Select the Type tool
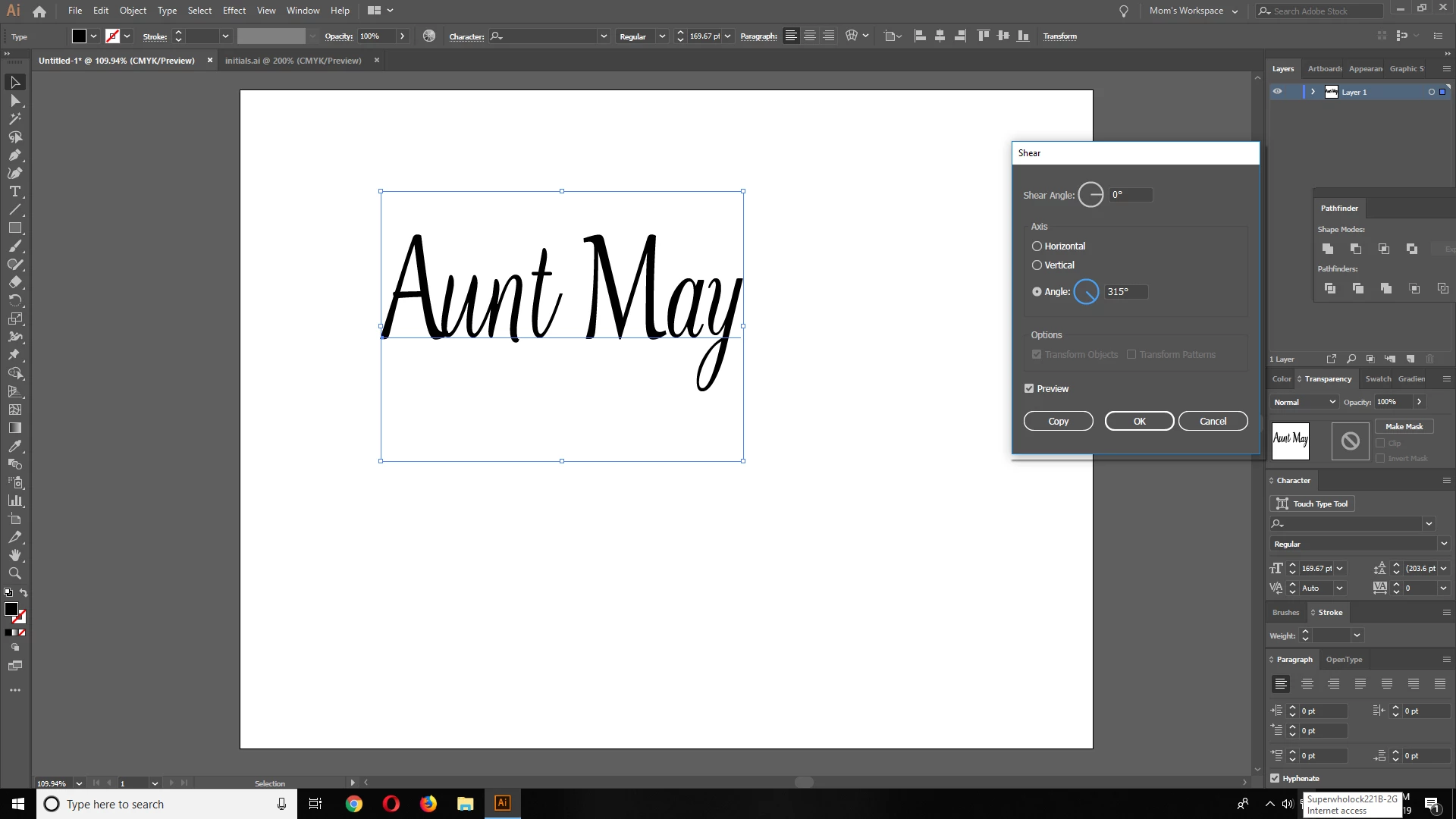Viewport: 1456px width, 819px height. pyautogui.click(x=14, y=192)
